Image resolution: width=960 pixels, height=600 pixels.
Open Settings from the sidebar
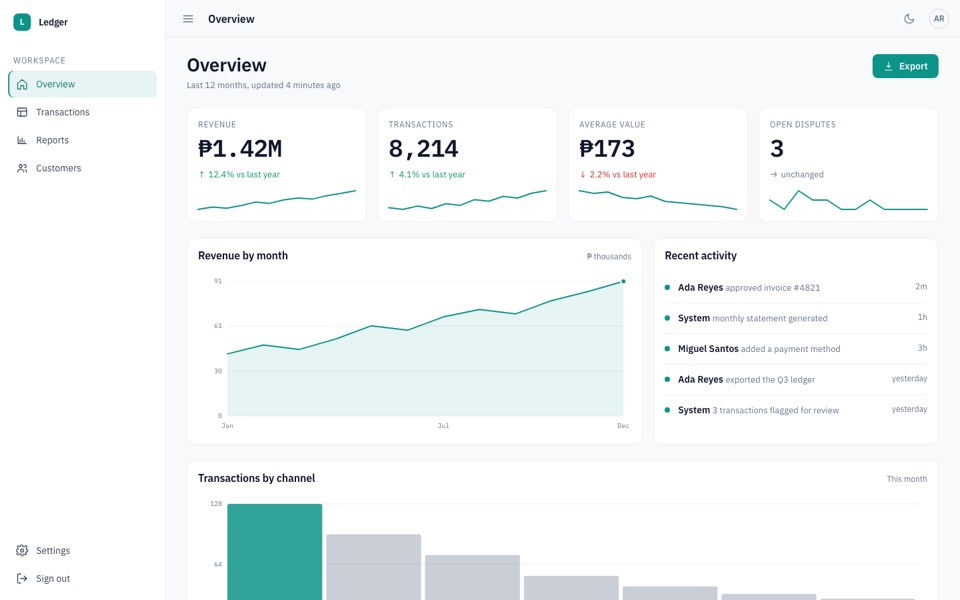(x=83, y=550)
